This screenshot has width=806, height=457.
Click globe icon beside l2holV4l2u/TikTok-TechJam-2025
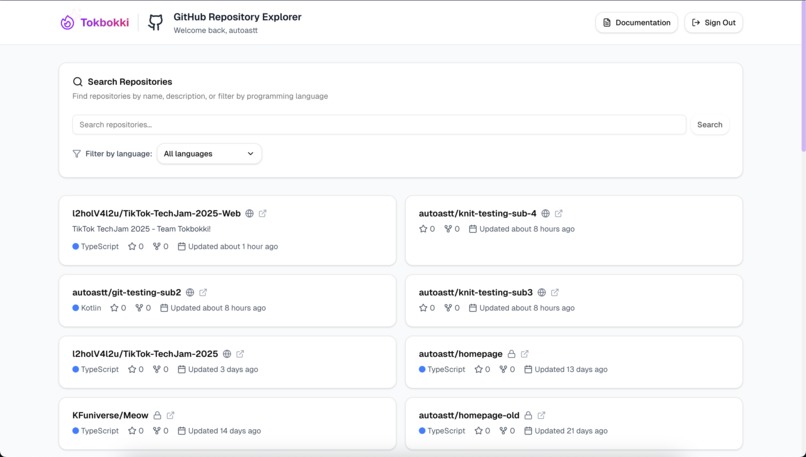[x=227, y=354]
